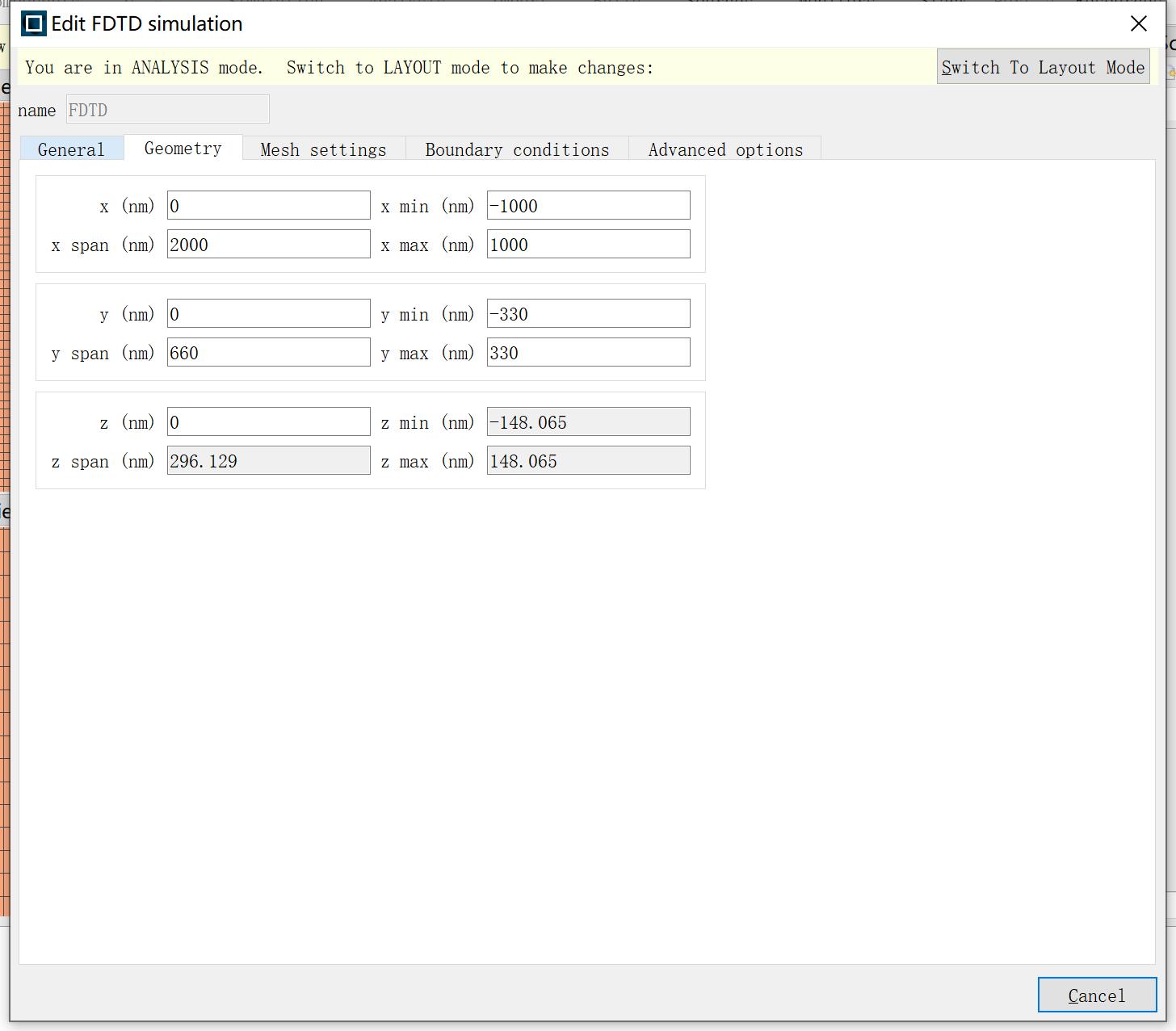The width and height of the screenshot is (1176, 1031).
Task: Click the x max field showing 1000
Action: click(x=588, y=244)
